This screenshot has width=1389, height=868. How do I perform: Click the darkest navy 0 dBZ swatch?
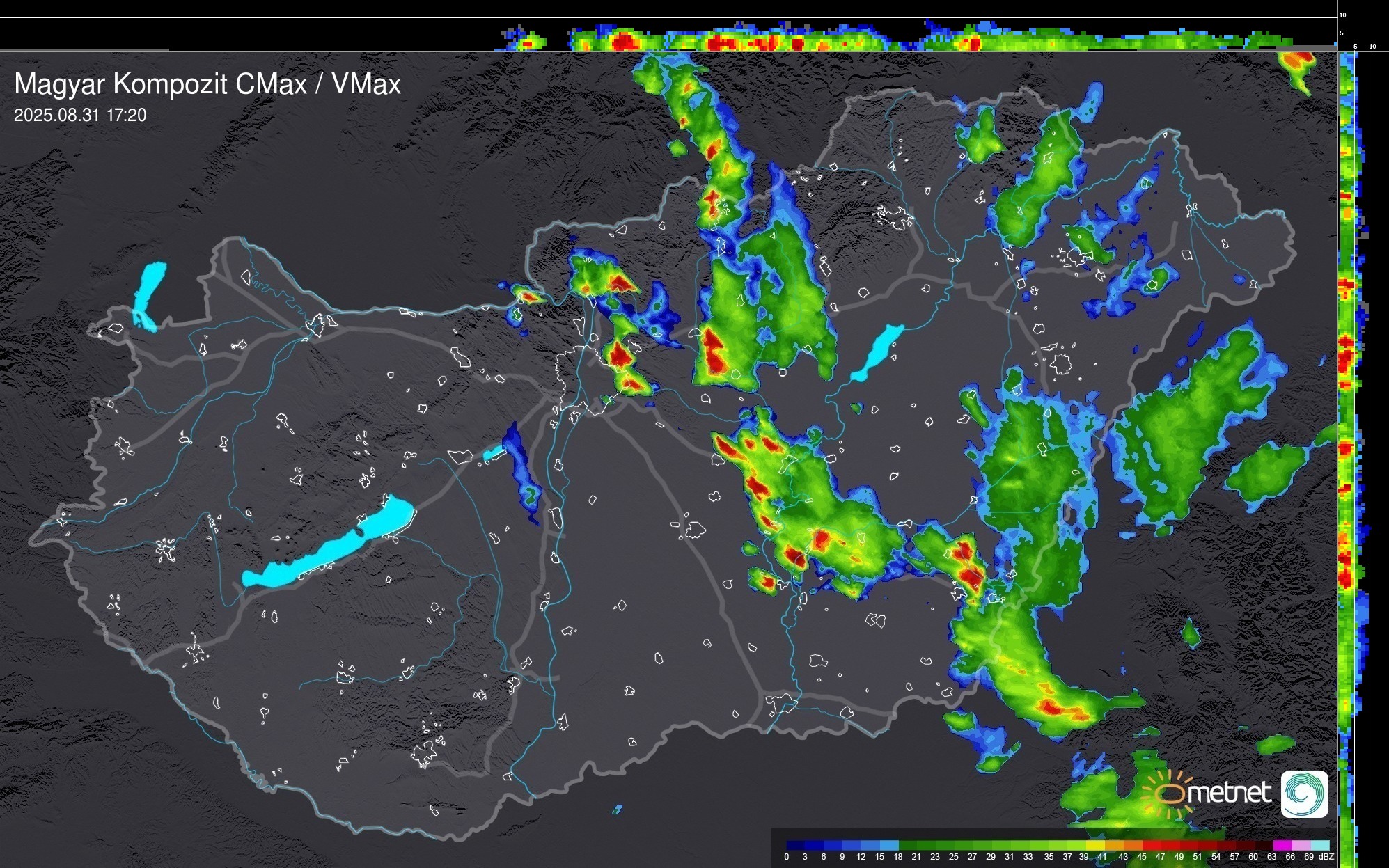click(795, 845)
